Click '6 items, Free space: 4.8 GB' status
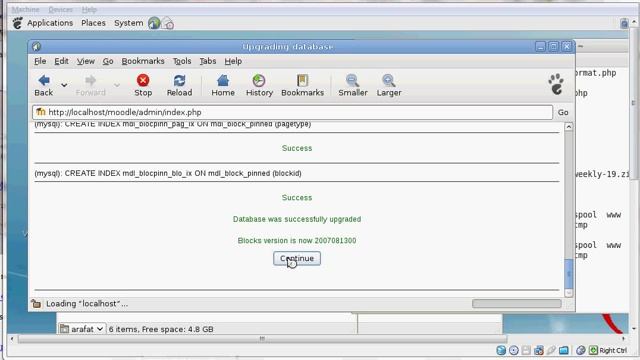Viewport: 640px width, 360px height. 161,329
